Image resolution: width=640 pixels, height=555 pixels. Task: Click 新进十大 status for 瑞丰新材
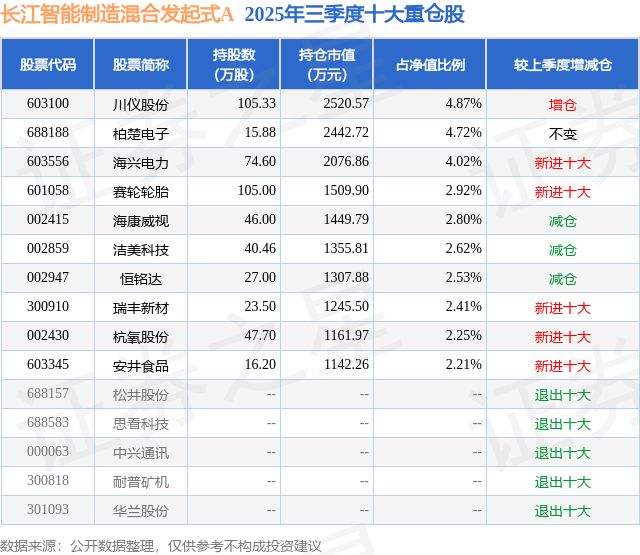coord(562,308)
